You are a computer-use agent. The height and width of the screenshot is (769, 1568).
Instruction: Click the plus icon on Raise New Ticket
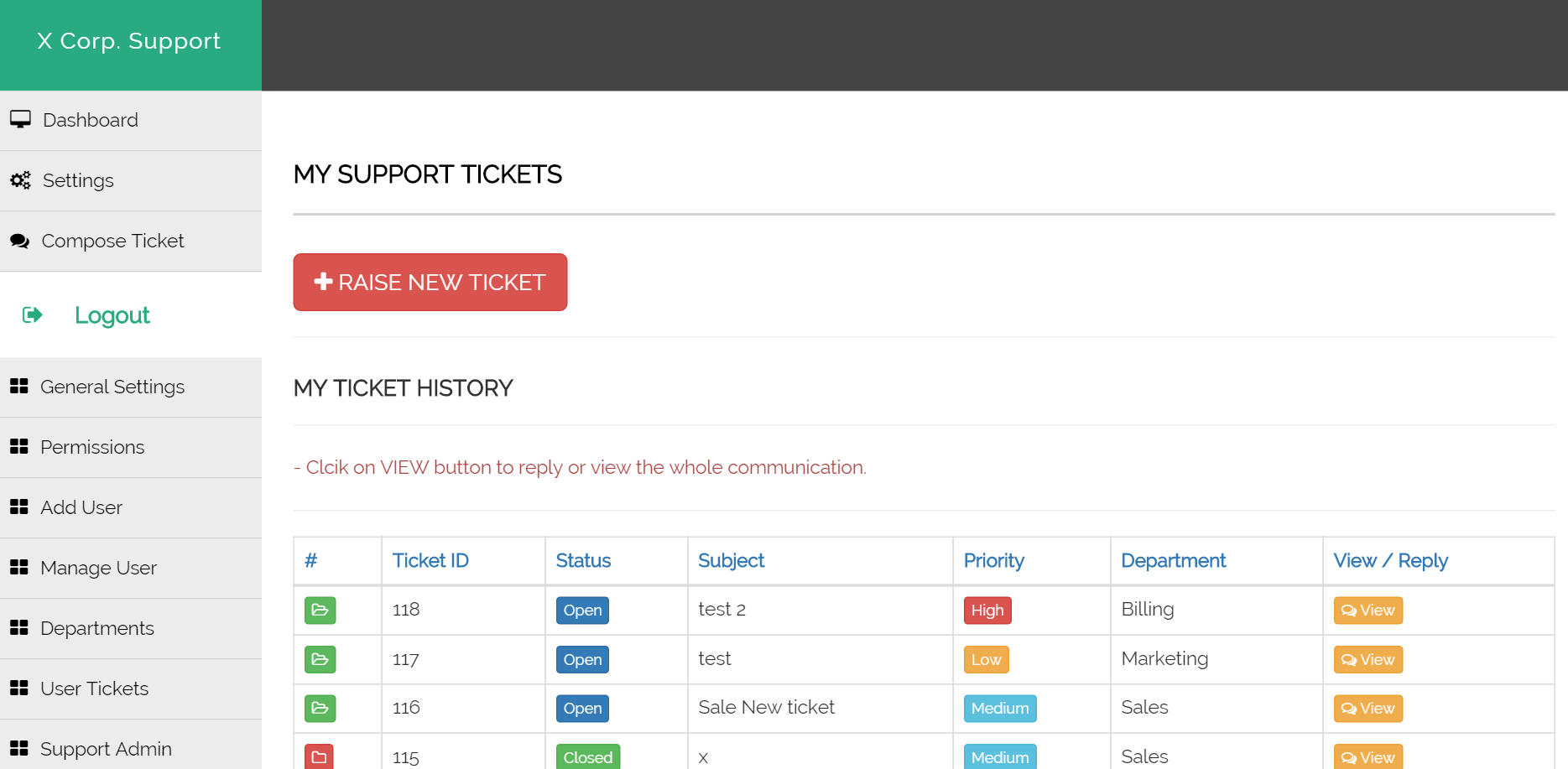pos(323,282)
